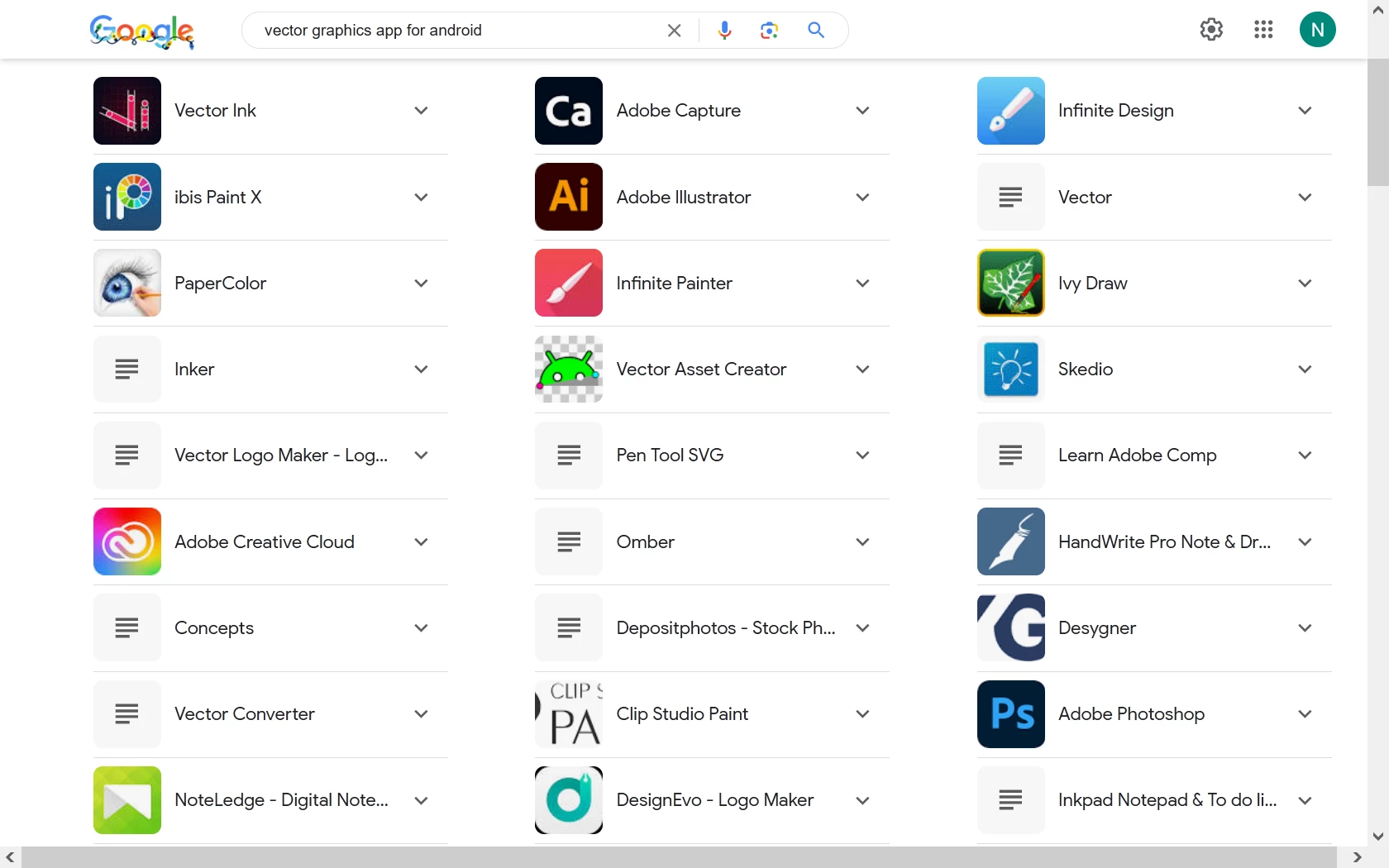
Task: Expand the Ivy Draw chevron
Action: tap(1305, 283)
